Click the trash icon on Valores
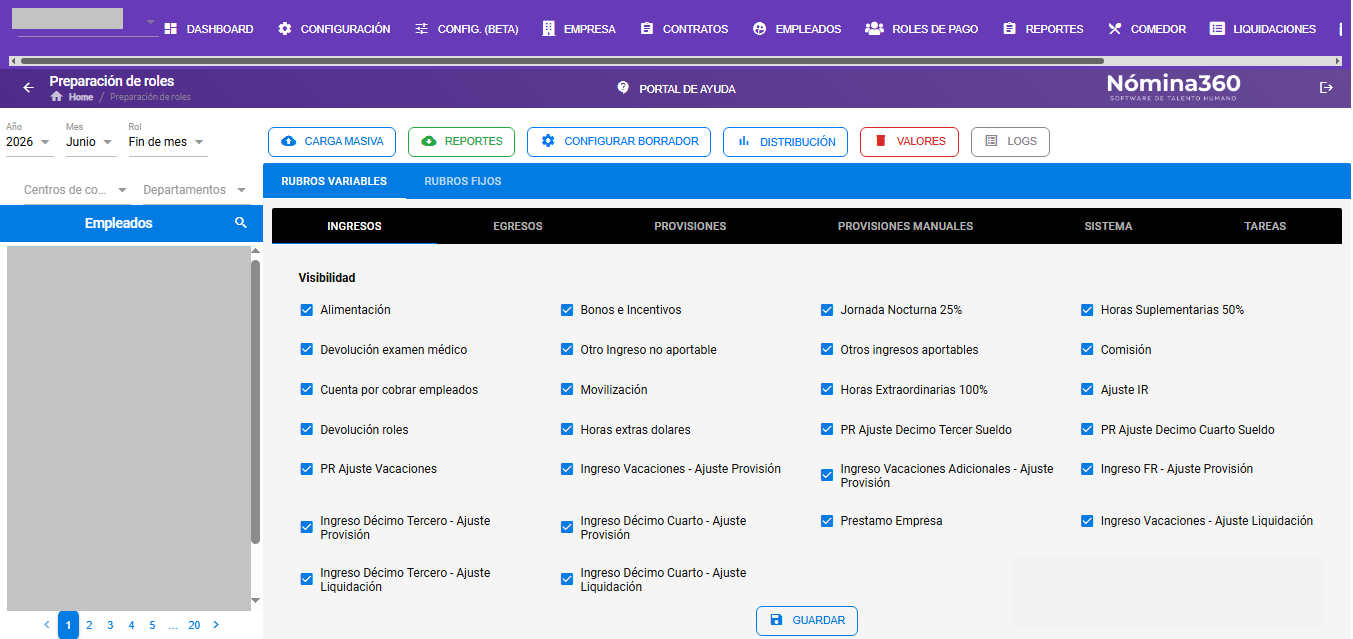Screen dimensions: 1353x639 coord(881,141)
